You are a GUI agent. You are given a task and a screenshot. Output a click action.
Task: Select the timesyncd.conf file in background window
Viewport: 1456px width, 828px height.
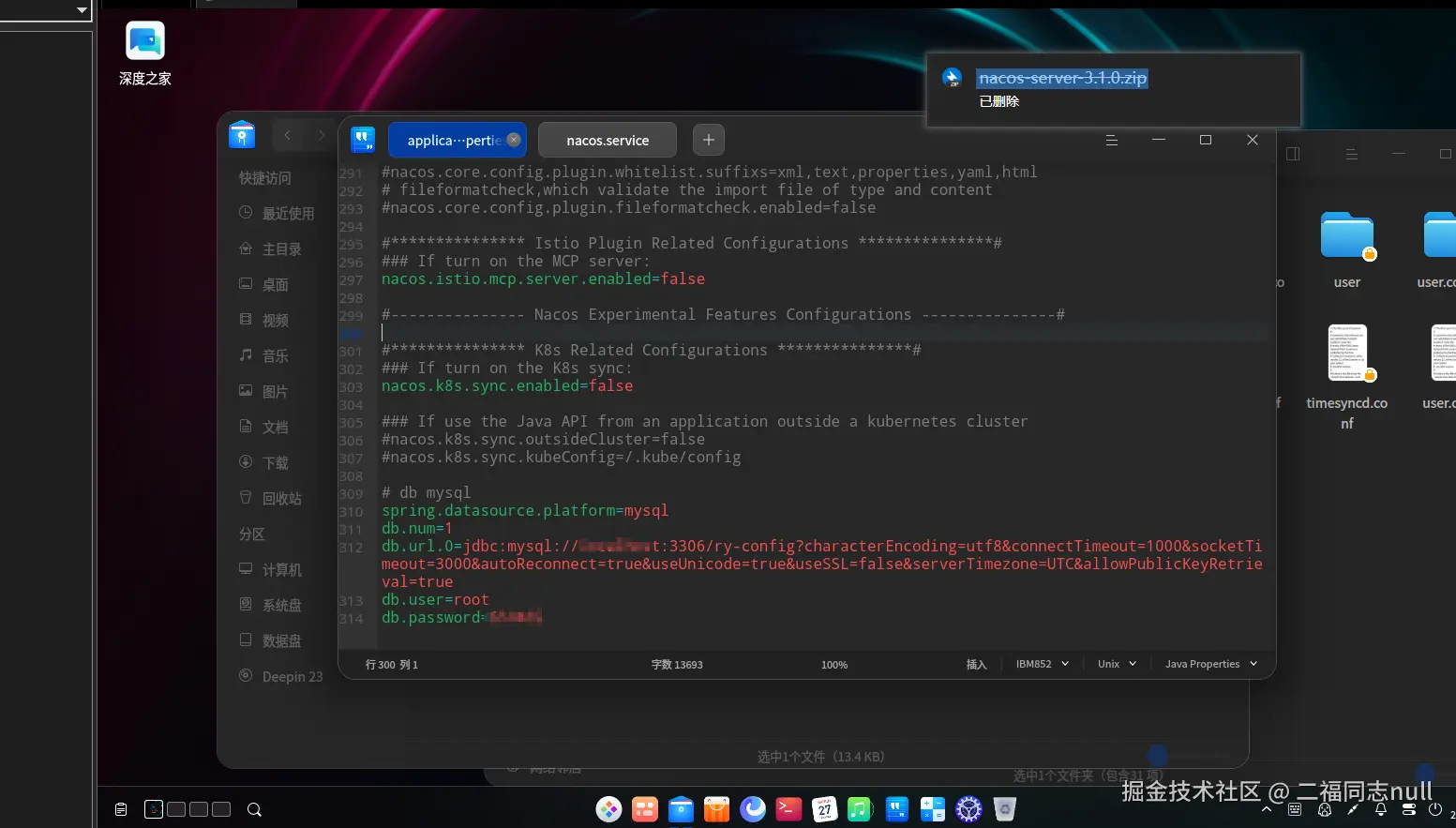click(1347, 377)
